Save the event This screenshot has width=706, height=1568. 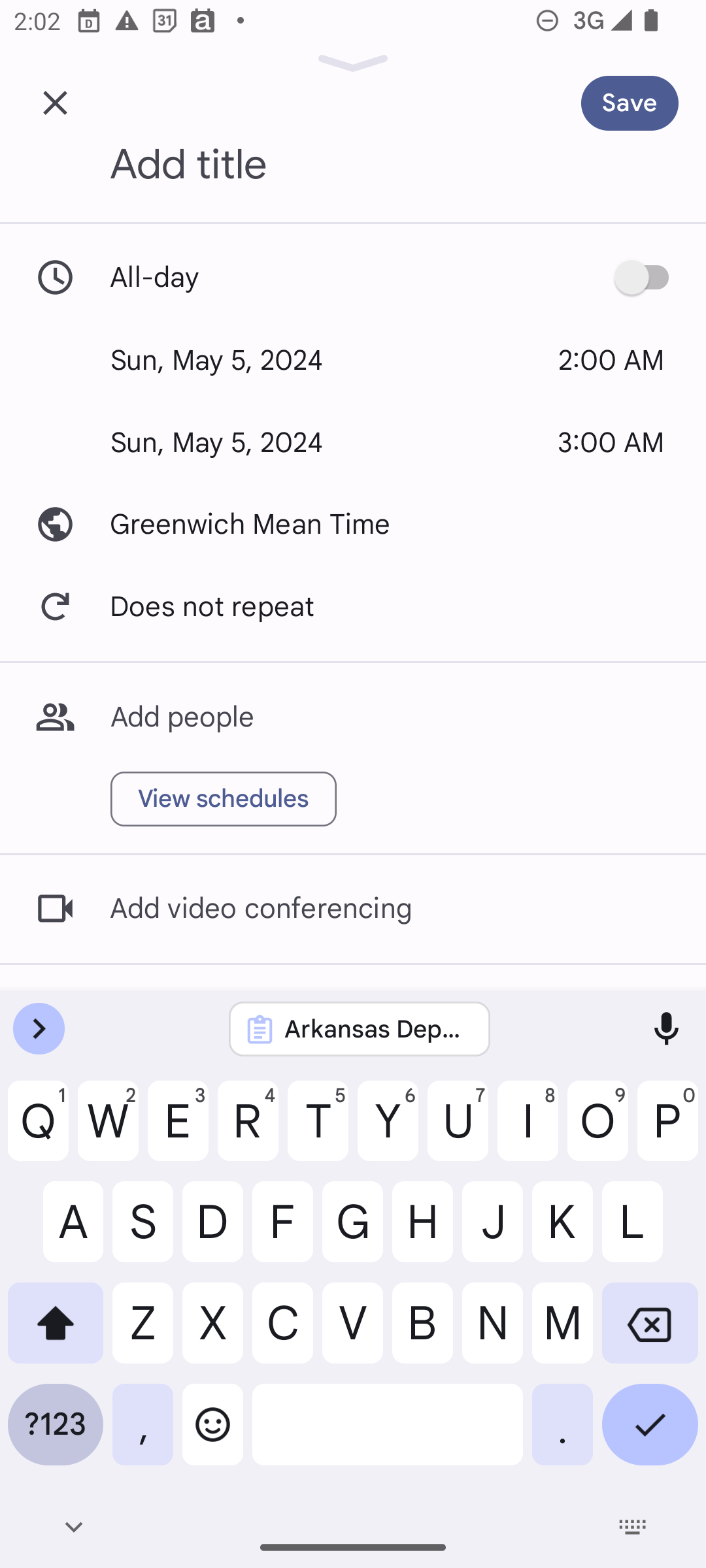click(630, 103)
